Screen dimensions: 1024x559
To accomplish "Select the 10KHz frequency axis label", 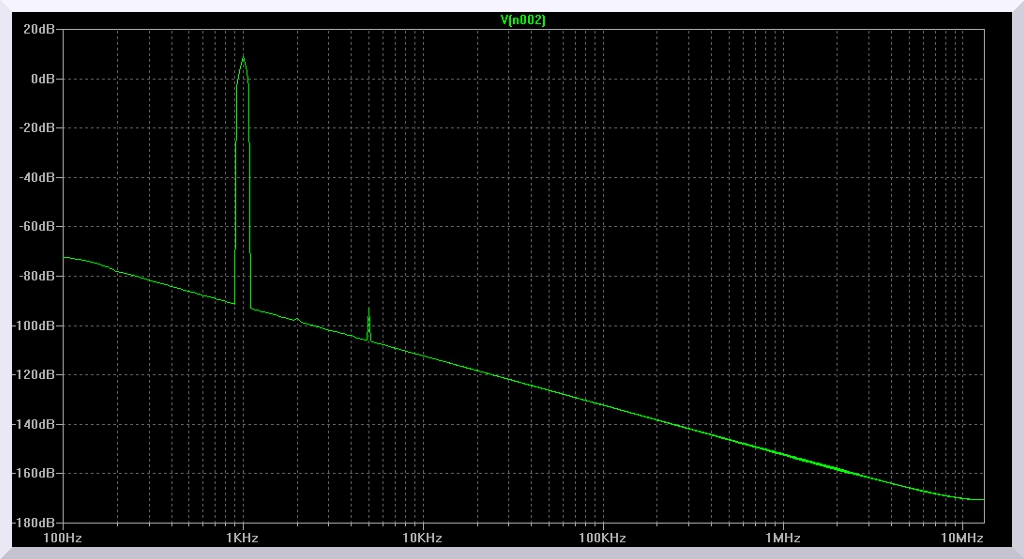I will click(x=422, y=538).
